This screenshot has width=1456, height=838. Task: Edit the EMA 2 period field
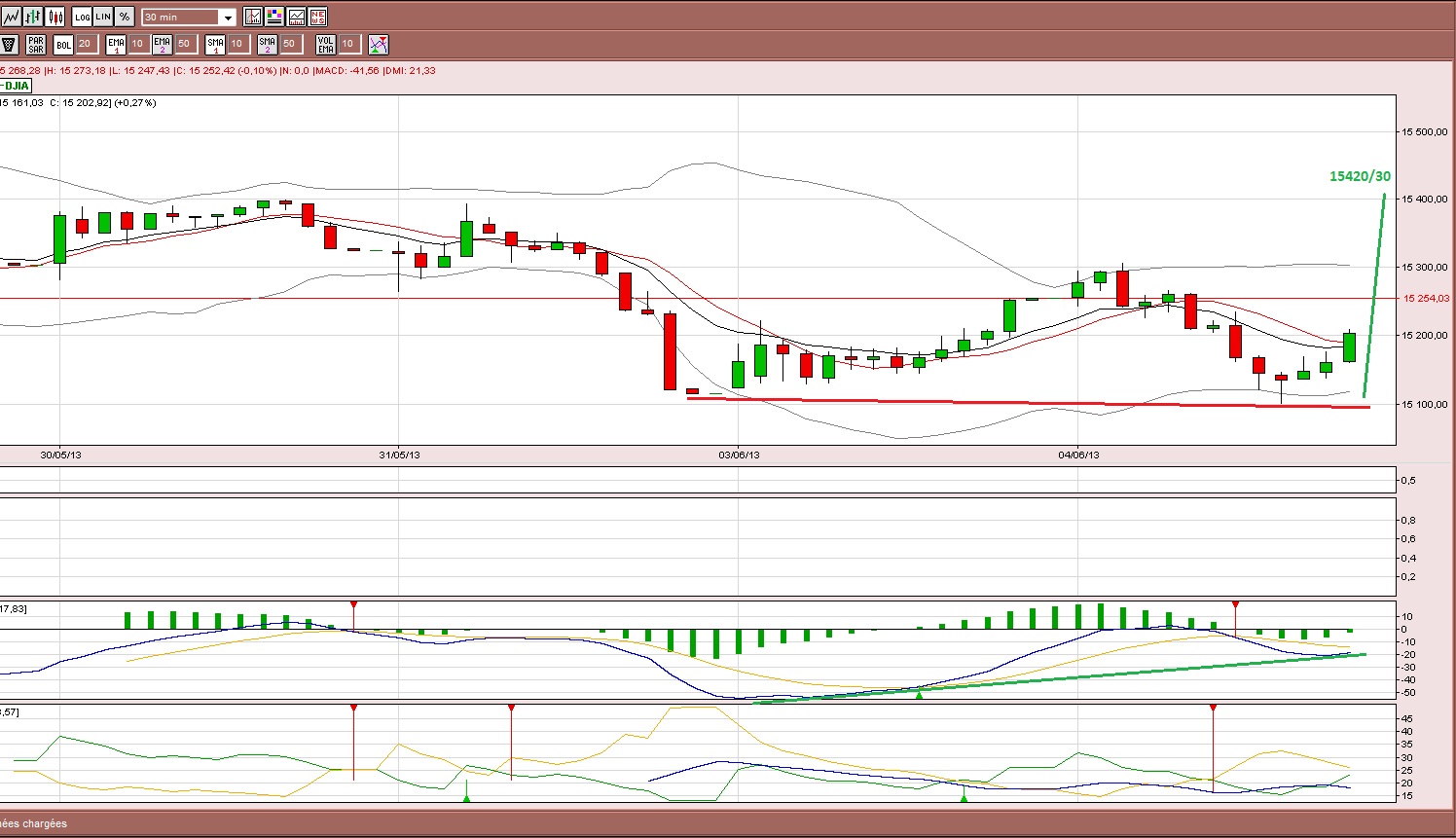pyautogui.click(x=185, y=44)
